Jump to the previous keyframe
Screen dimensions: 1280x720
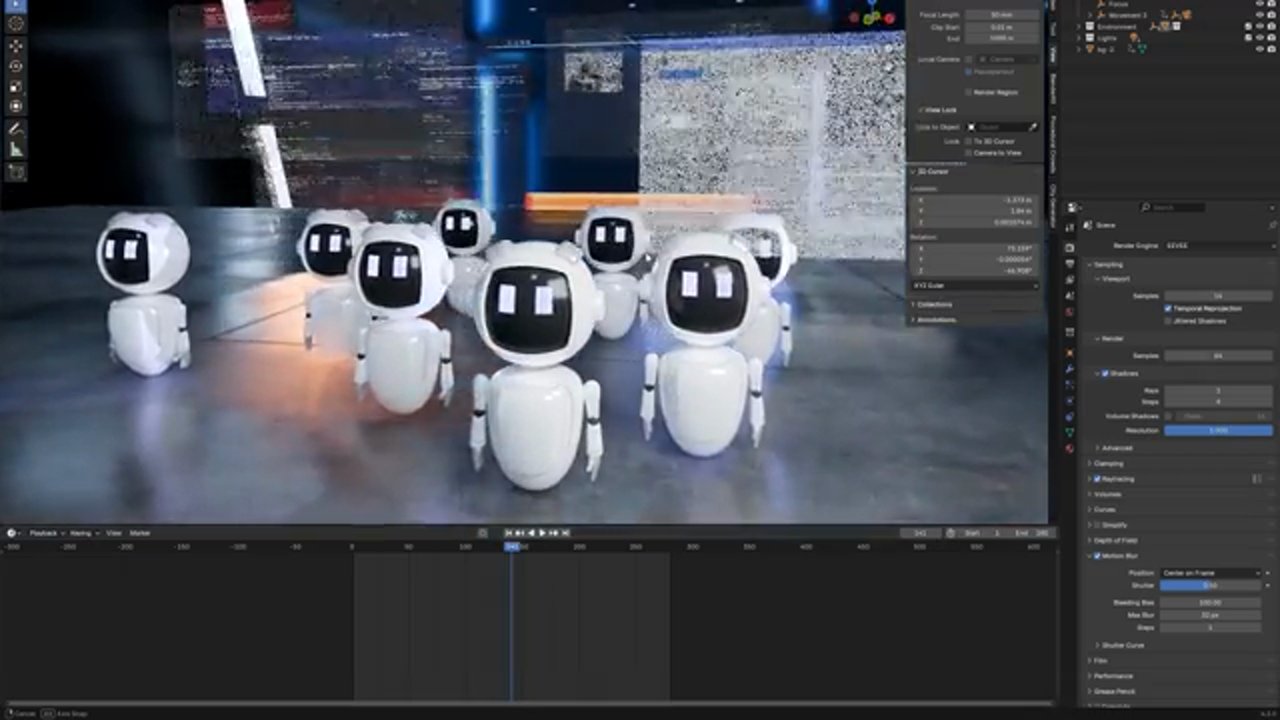(x=520, y=533)
